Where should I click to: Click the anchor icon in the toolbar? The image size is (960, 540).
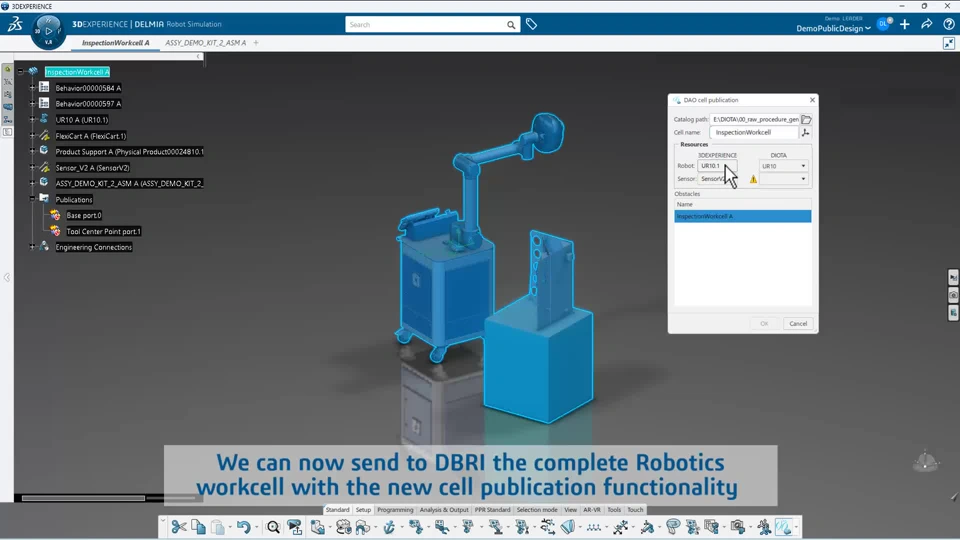[389, 527]
